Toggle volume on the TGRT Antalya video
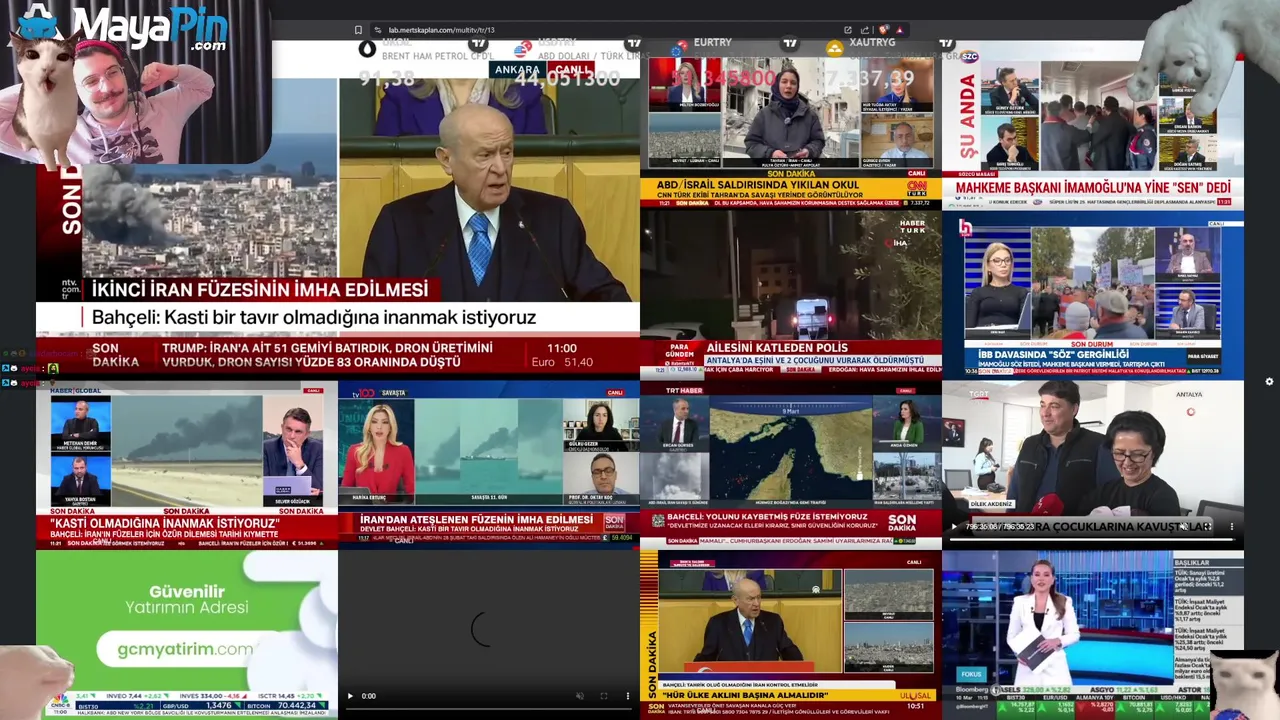Image resolution: width=1280 pixels, height=720 pixels. 1184,526
